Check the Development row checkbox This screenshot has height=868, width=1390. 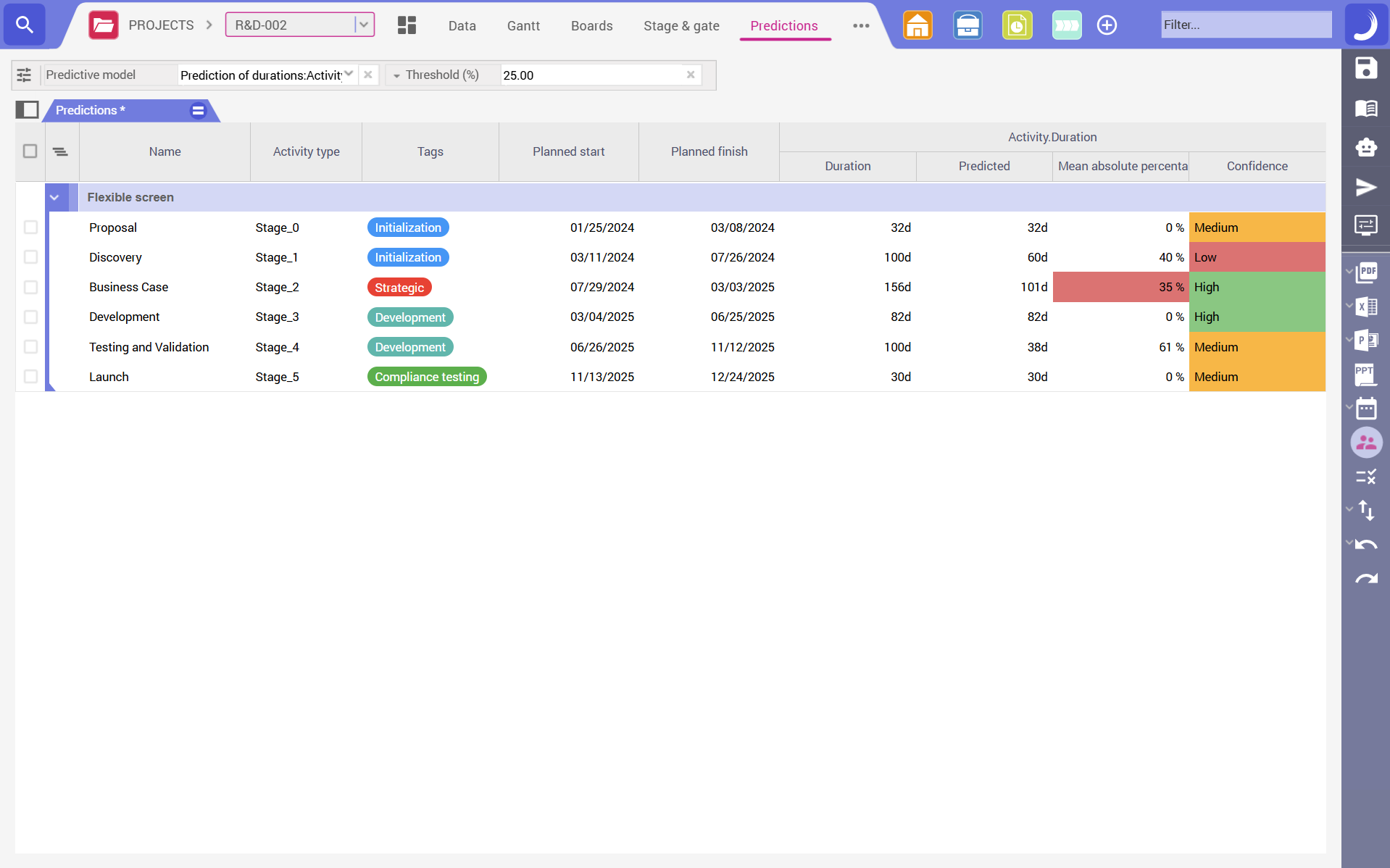coord(30,317)
